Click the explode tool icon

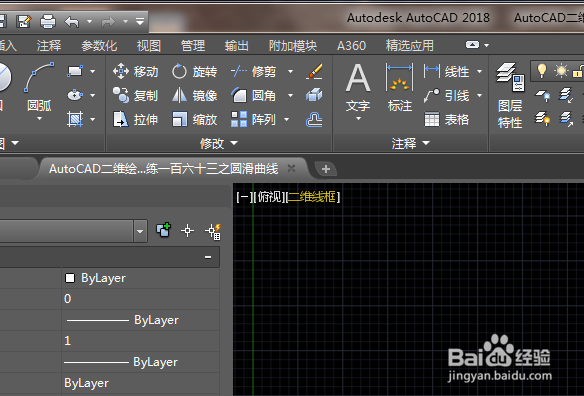coord(314,95)
